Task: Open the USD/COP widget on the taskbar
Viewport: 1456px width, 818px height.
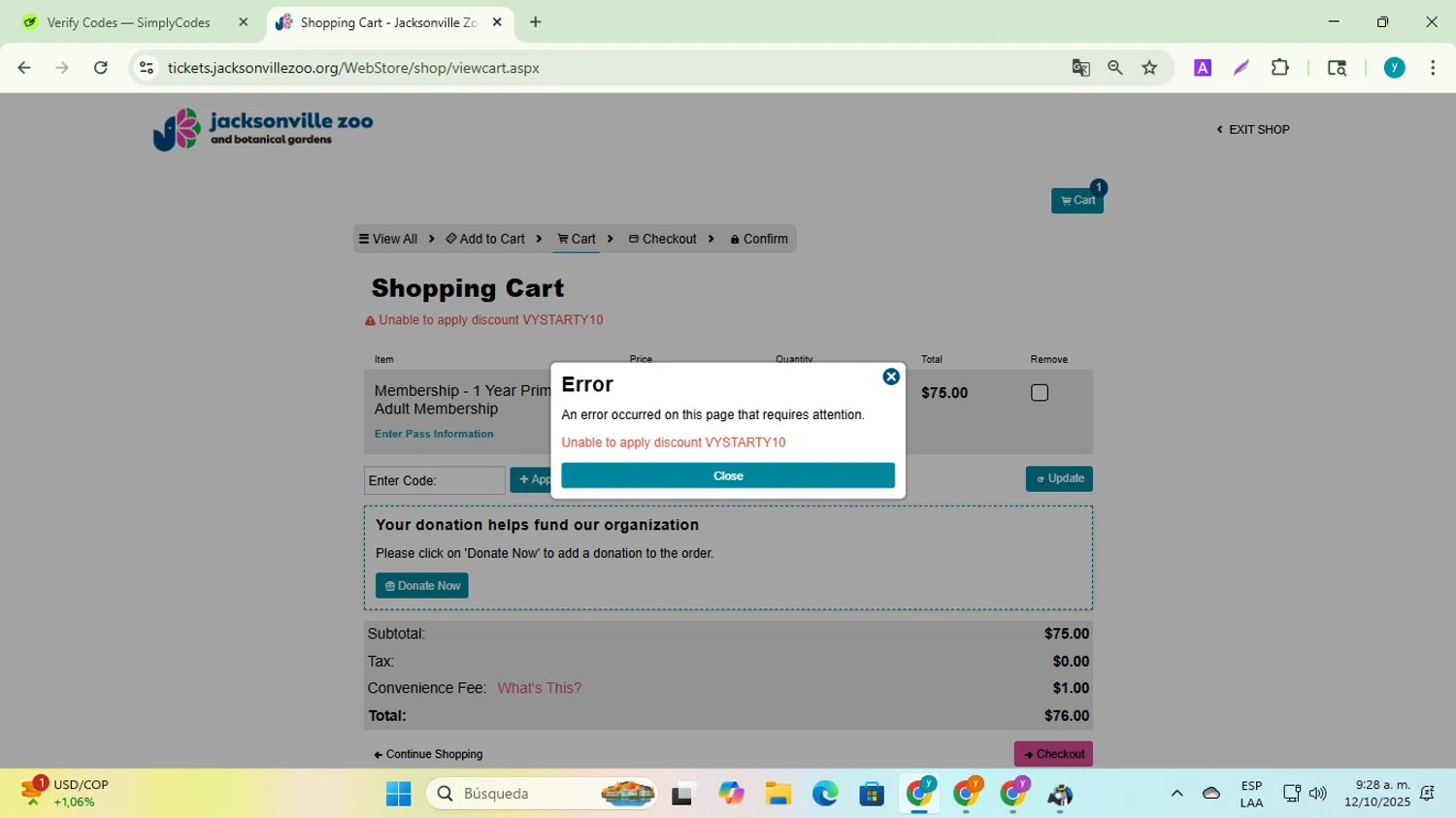Action: click(x=66, y=793)
